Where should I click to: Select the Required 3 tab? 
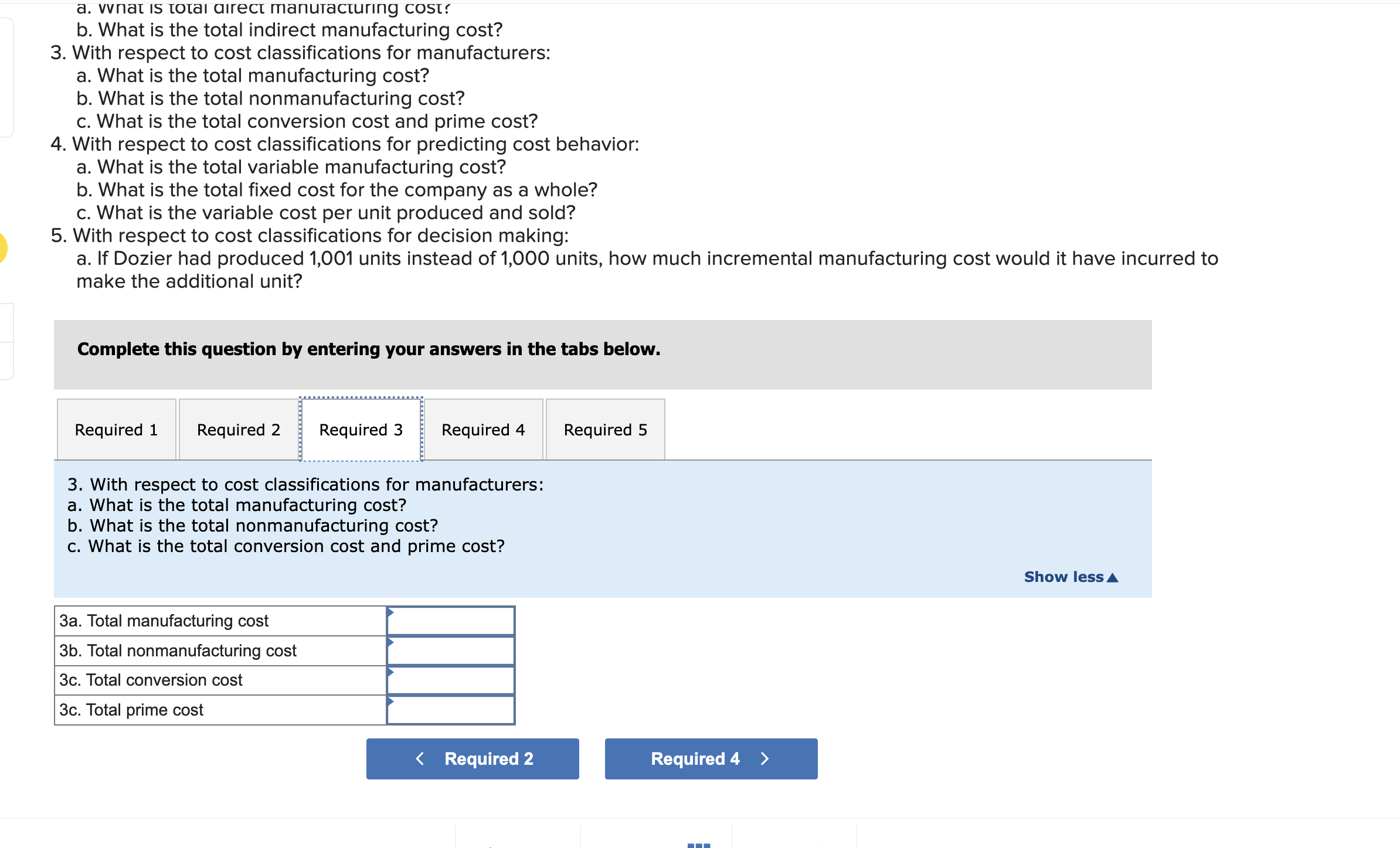click(361, 430)
